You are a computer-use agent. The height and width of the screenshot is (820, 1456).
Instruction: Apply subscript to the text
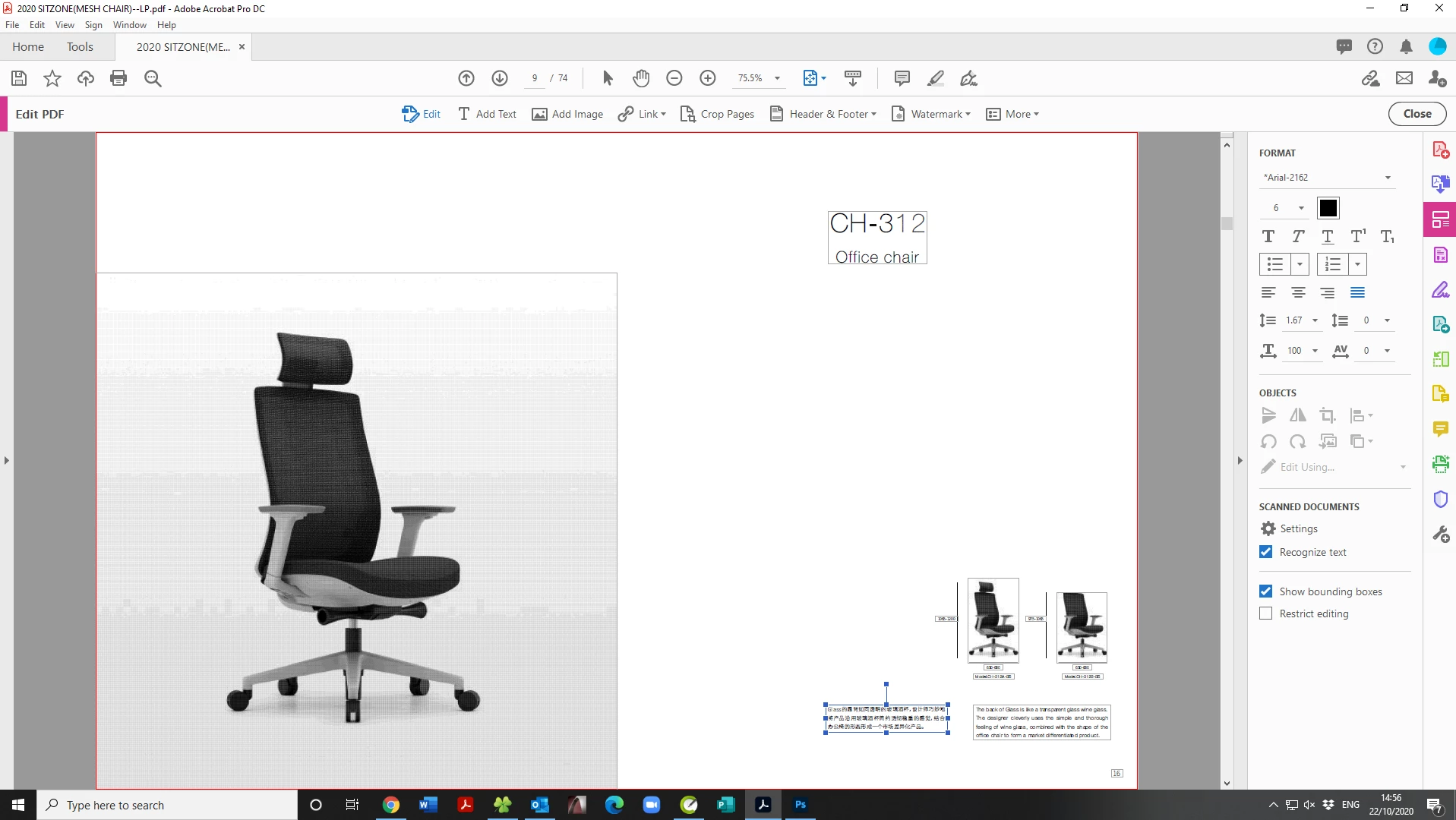tap(1388, 237)
